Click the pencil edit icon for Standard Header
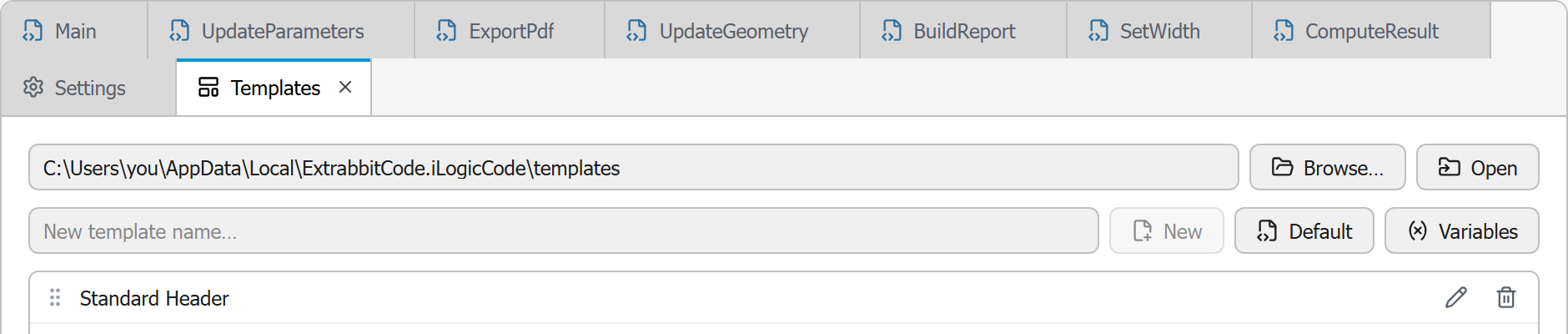Viewport: 1568px width, 334px height. click(1456, 297)
